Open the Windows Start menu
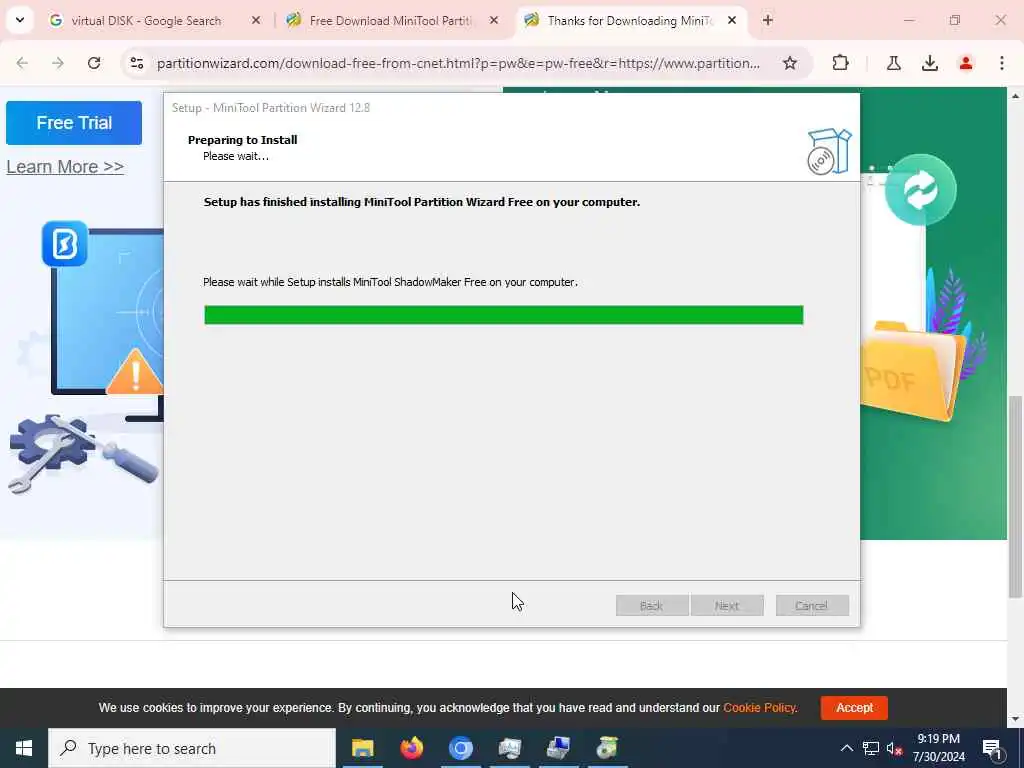This screenshot has height=768, width=1024. point(24,748)
